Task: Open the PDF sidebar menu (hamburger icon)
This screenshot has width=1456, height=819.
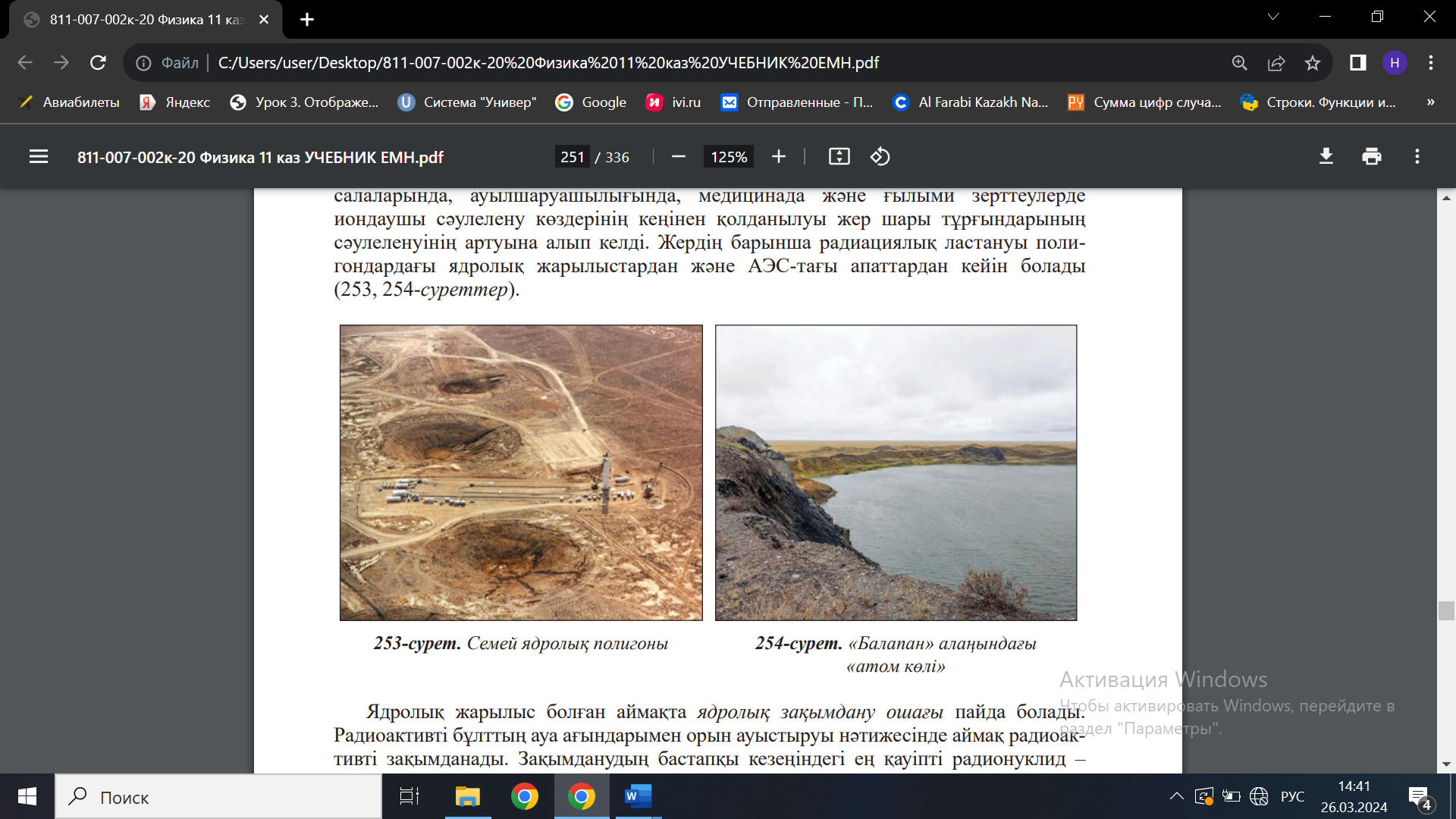Action: pyautogui.click(x=39, y=157)
